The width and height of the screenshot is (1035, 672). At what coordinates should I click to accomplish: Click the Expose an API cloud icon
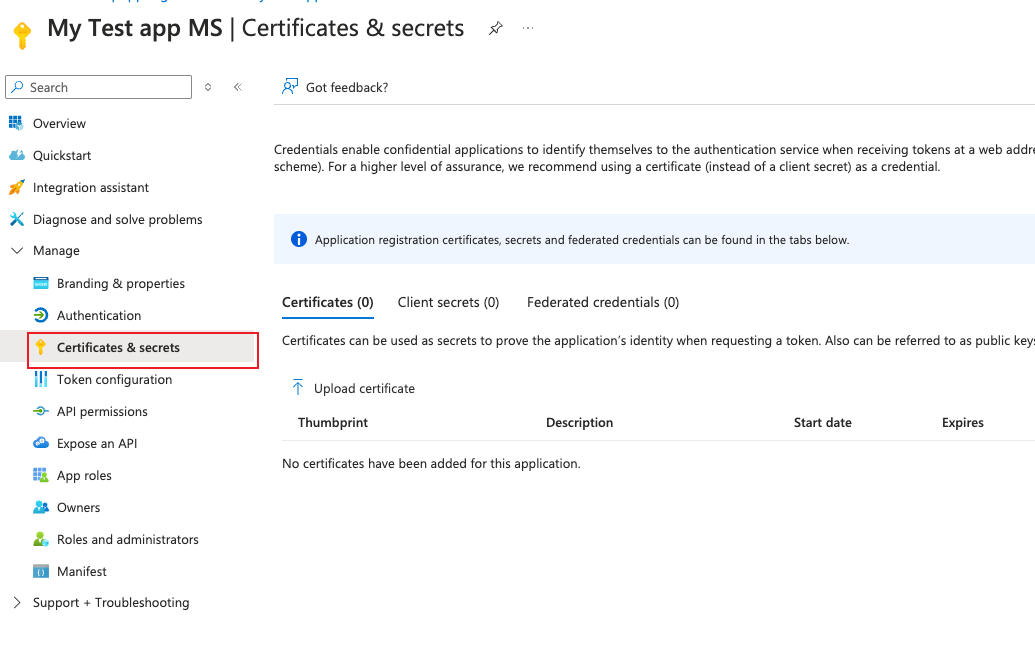tap(41, 443)
